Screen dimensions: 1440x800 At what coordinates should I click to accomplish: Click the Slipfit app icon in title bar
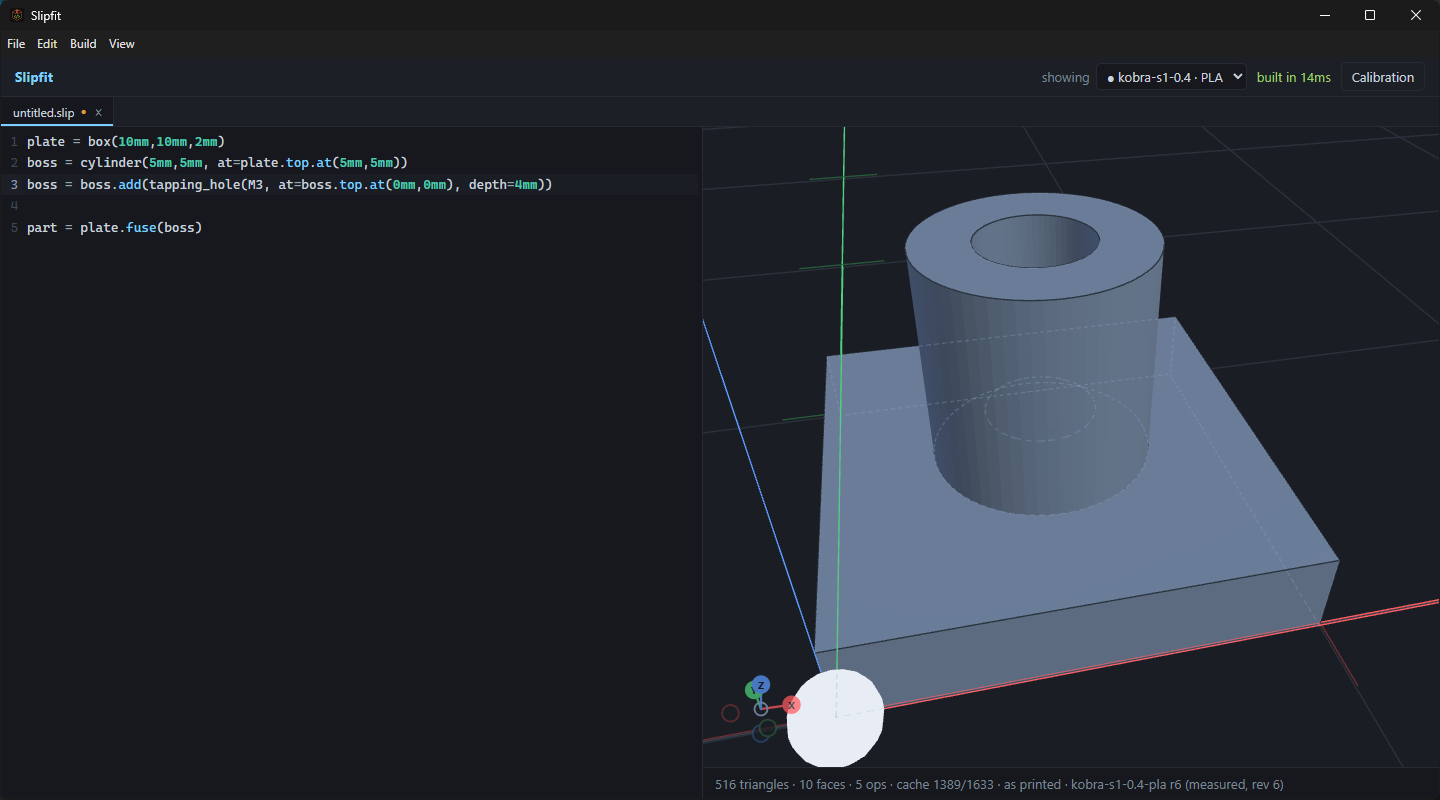[16, 15]
